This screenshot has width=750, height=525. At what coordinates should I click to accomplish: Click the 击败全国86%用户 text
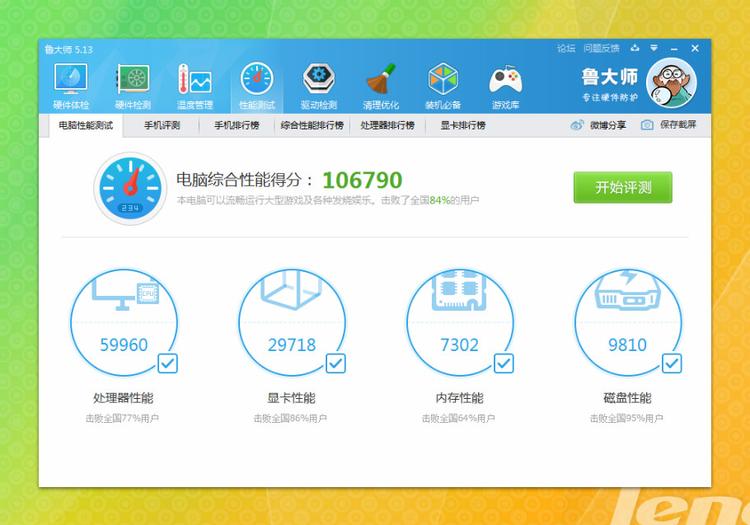(x=290, y=418)
